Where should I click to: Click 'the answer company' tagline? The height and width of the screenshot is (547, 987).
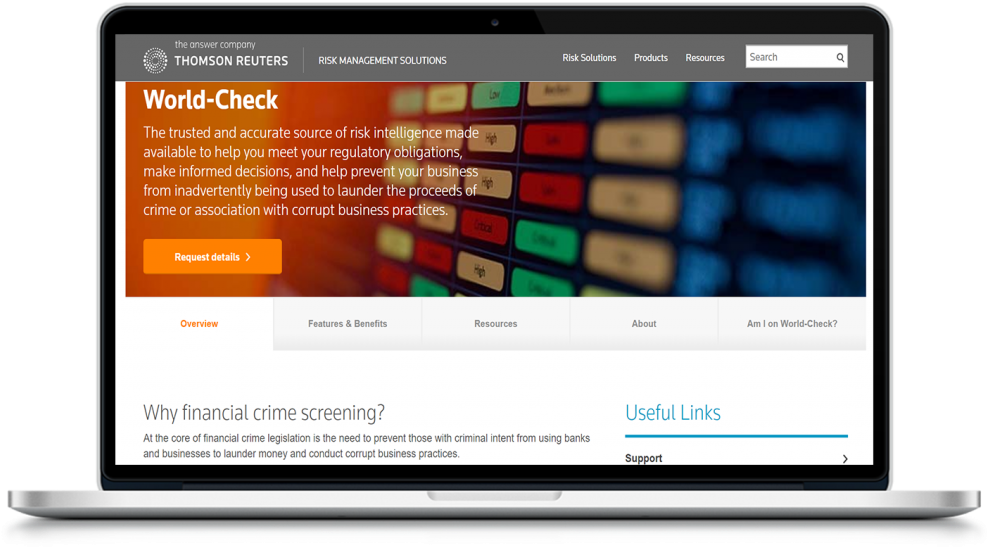click(x=215, y=45)
